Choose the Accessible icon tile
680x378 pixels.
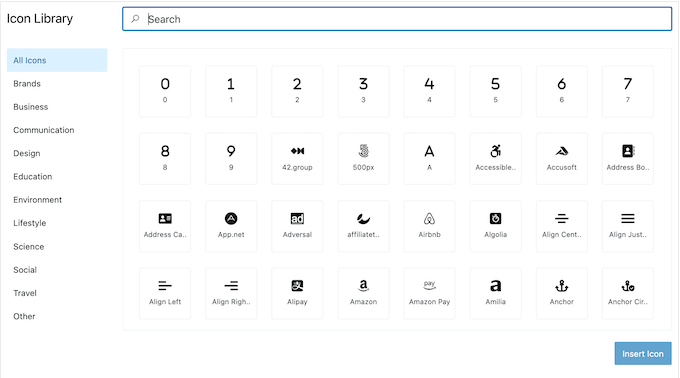[495, 159]
